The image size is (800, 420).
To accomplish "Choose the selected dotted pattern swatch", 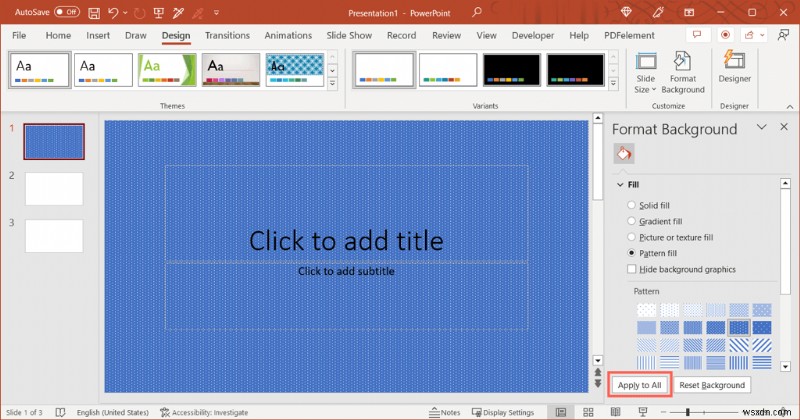I will point(739,327).
